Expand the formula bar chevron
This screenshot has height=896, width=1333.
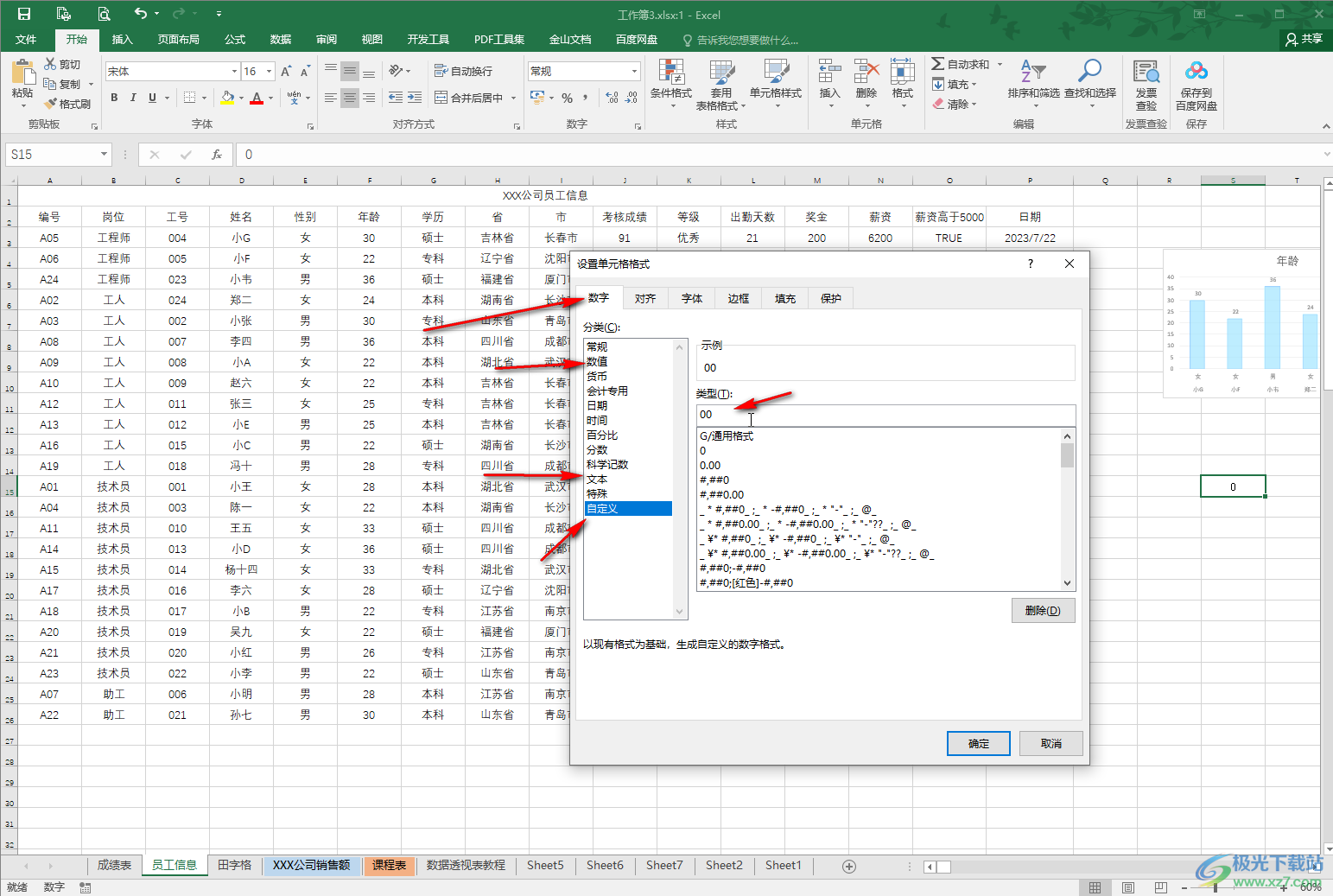pos(1326,155)
